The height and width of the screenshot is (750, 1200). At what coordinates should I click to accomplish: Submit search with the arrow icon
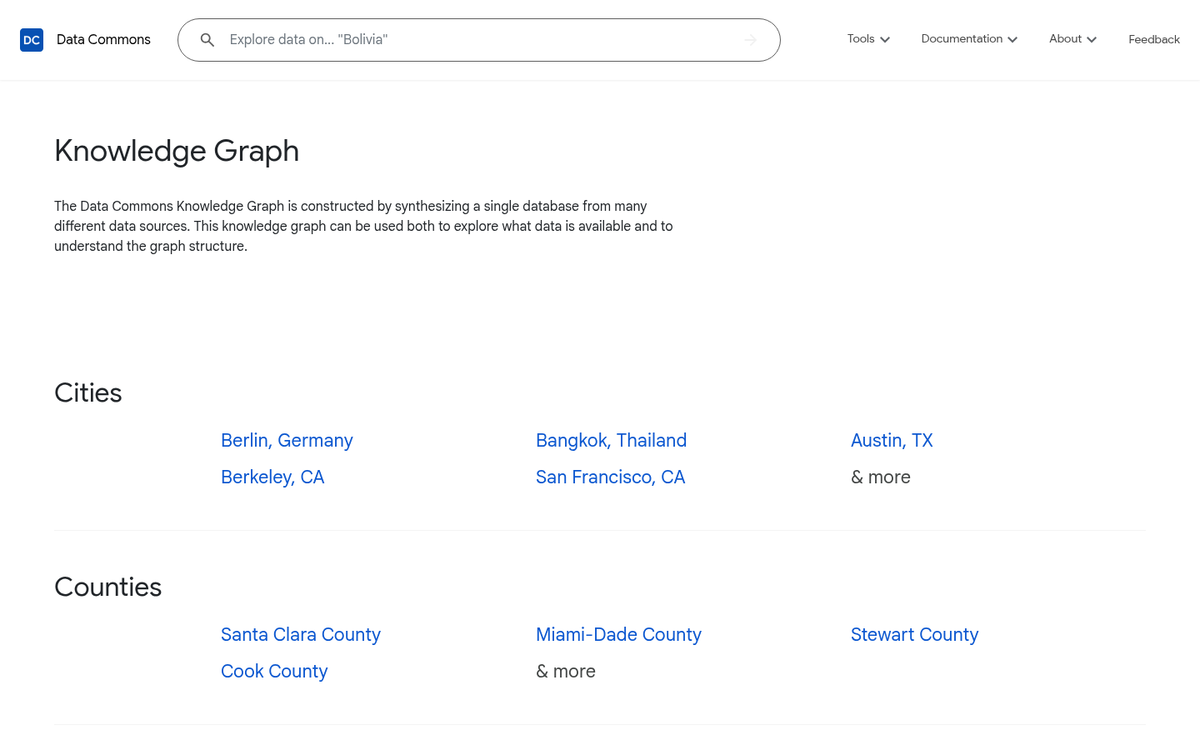[x=750, y=40]
